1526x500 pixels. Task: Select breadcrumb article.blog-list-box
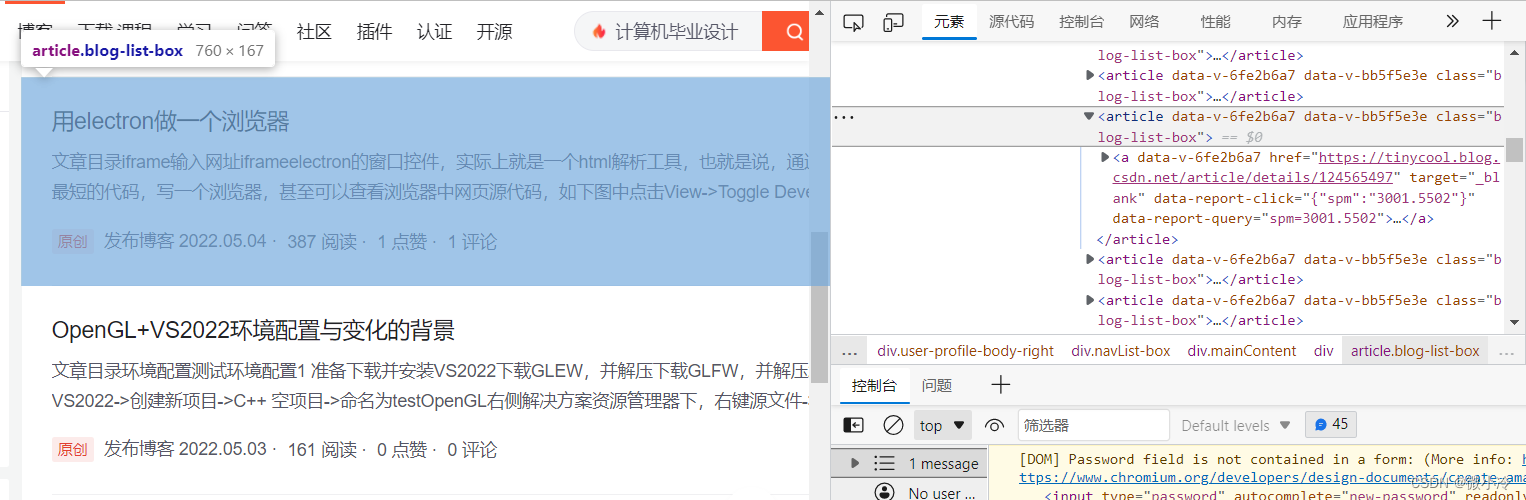[x=1415, y=351]
